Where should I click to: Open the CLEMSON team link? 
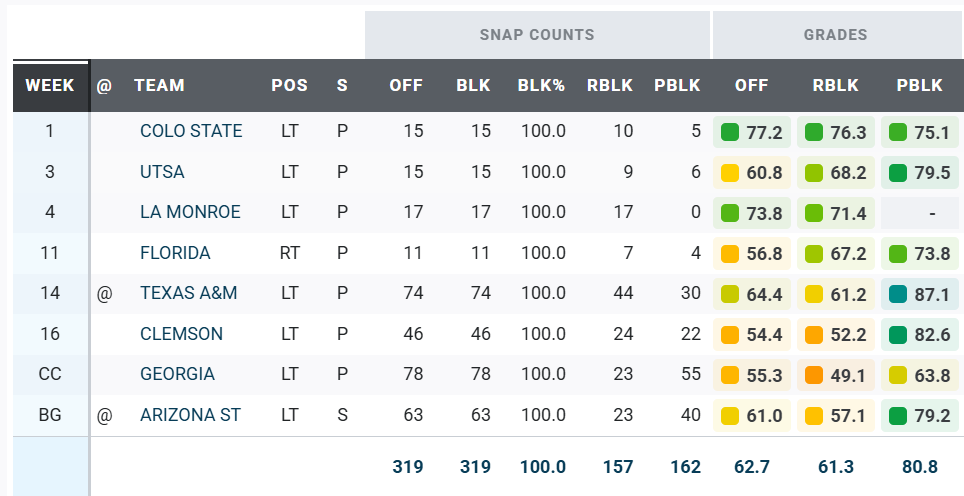(181, 334)
